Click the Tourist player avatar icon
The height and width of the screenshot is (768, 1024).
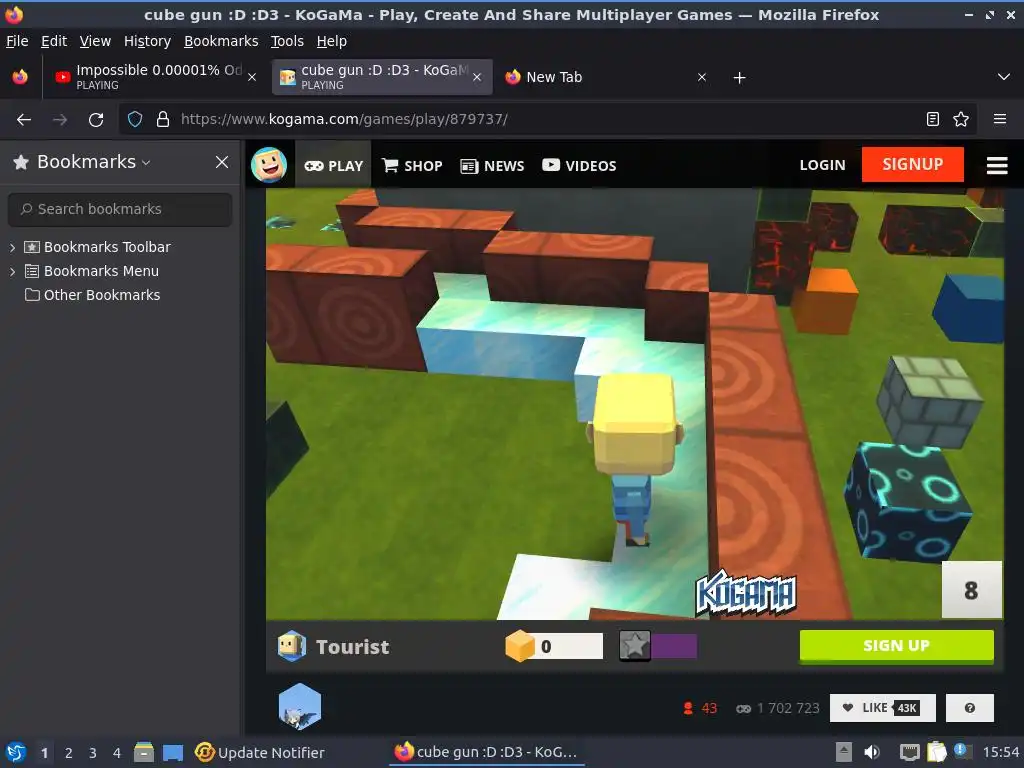click(291, 646)
